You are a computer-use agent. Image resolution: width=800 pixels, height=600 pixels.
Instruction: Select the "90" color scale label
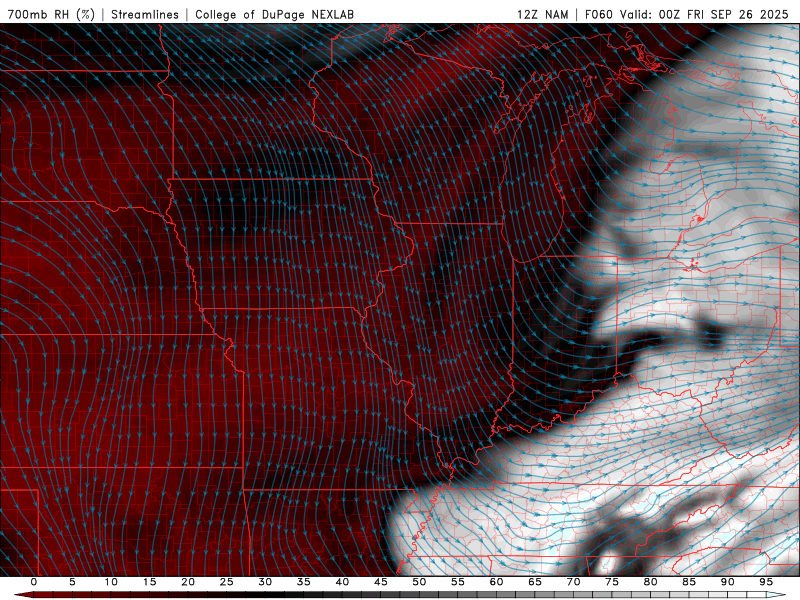click(727, 582)
